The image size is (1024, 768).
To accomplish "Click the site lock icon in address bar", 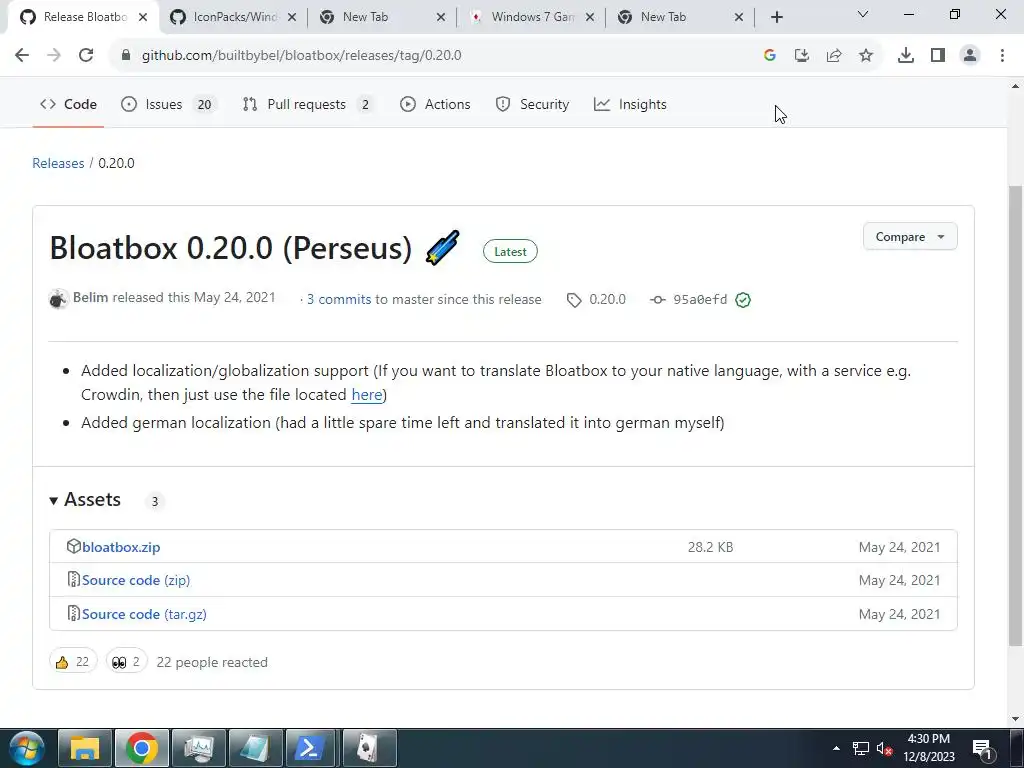I will click(125, 56).
